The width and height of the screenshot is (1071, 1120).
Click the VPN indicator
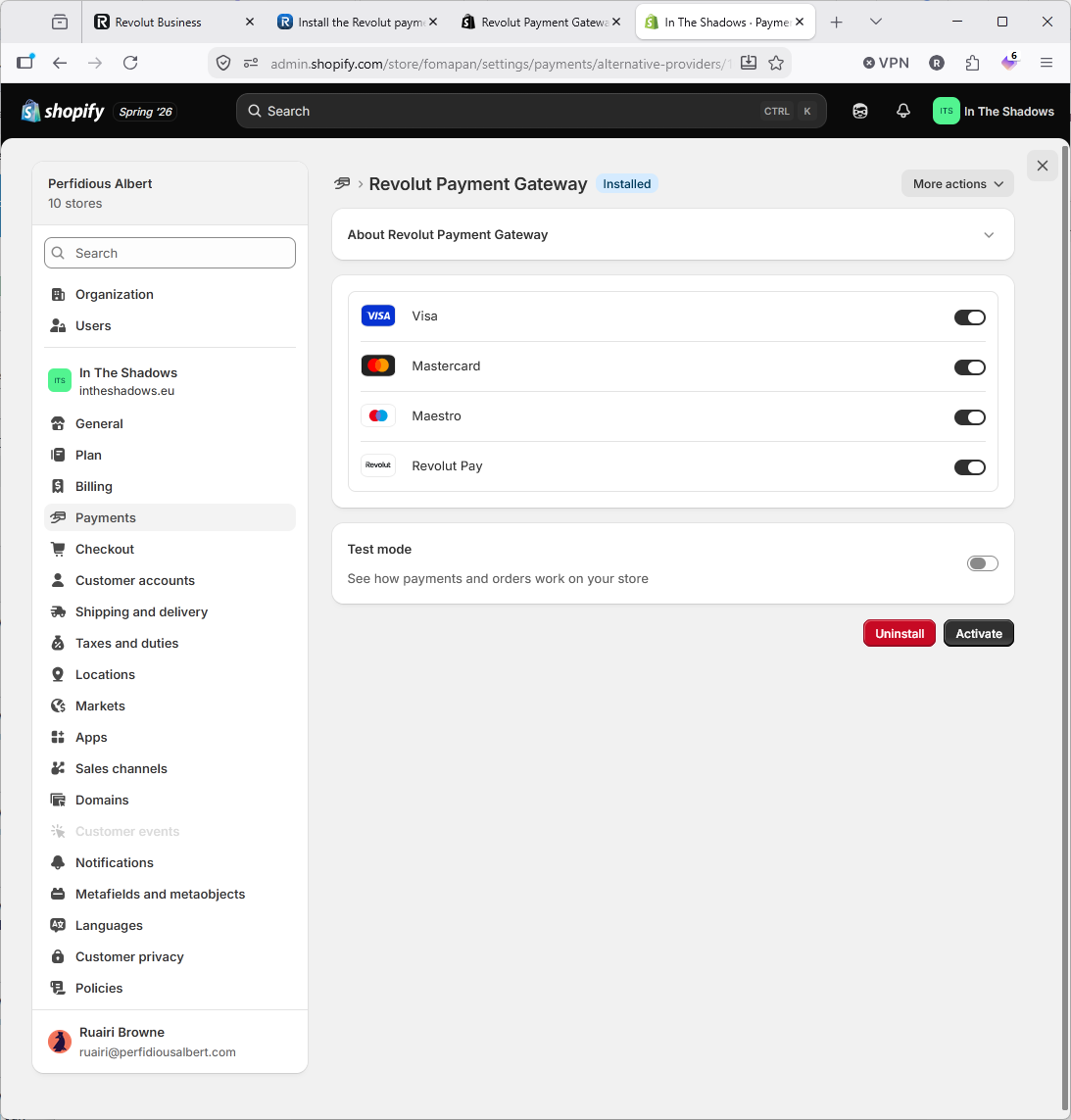[886, 63]
